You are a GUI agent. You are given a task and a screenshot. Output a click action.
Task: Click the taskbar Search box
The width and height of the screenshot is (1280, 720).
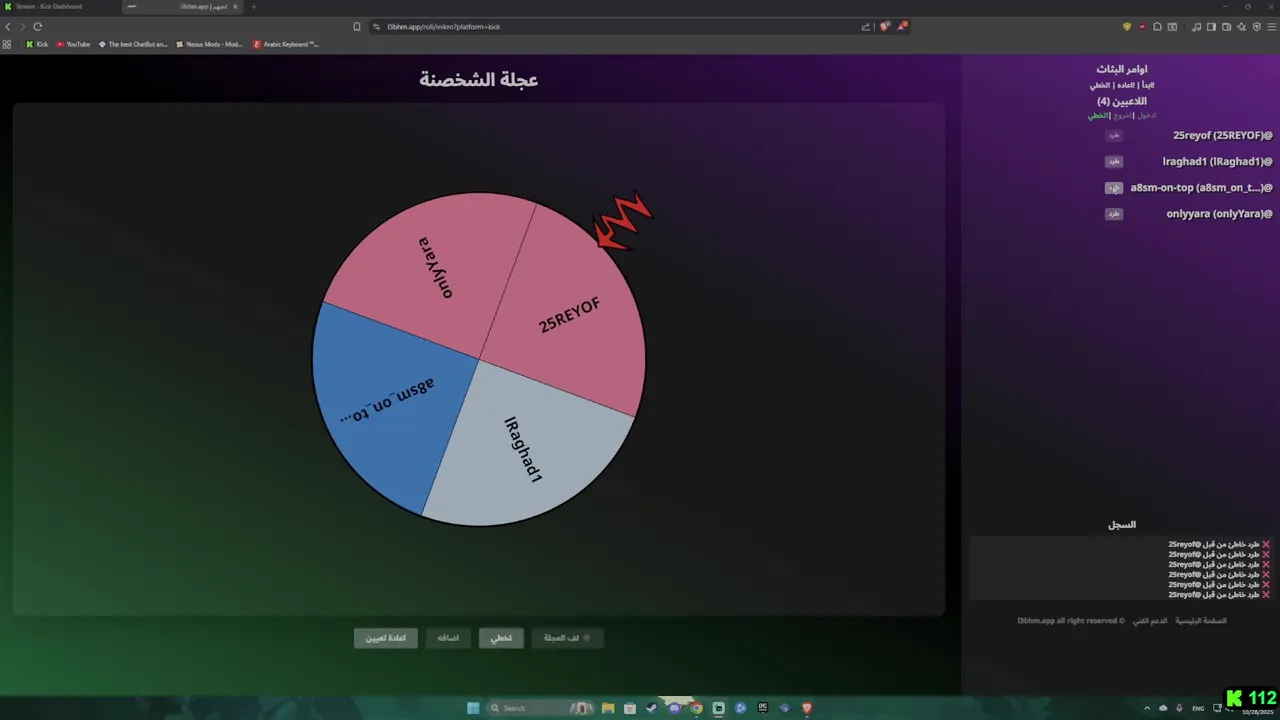click(x=540, y=708)
